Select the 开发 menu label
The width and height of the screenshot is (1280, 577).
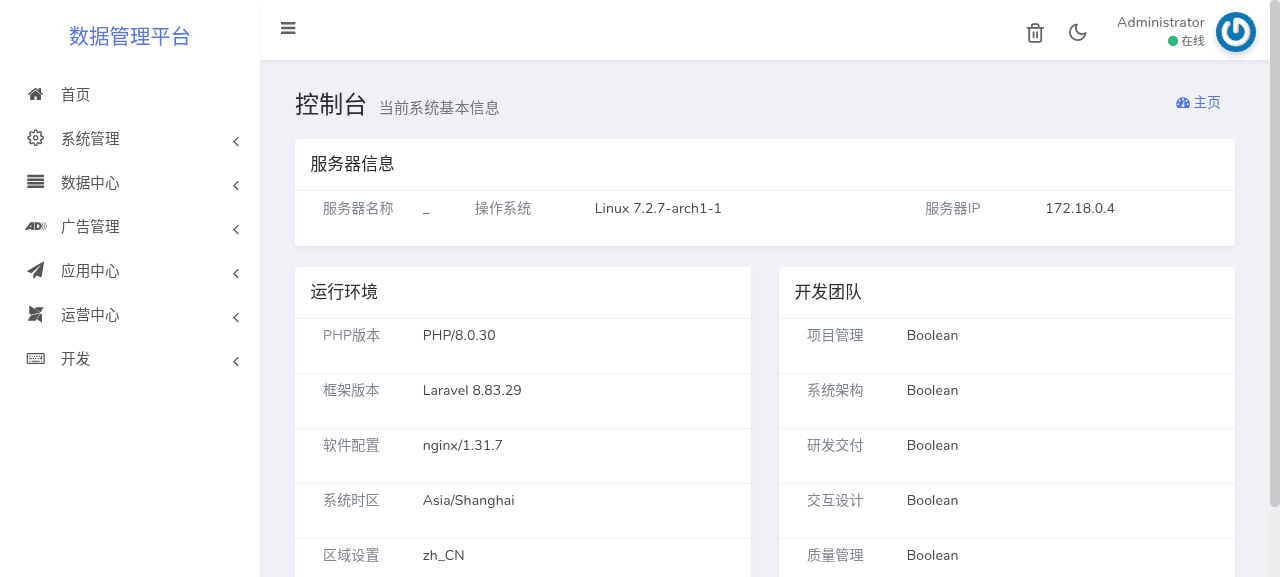(76, 359)
